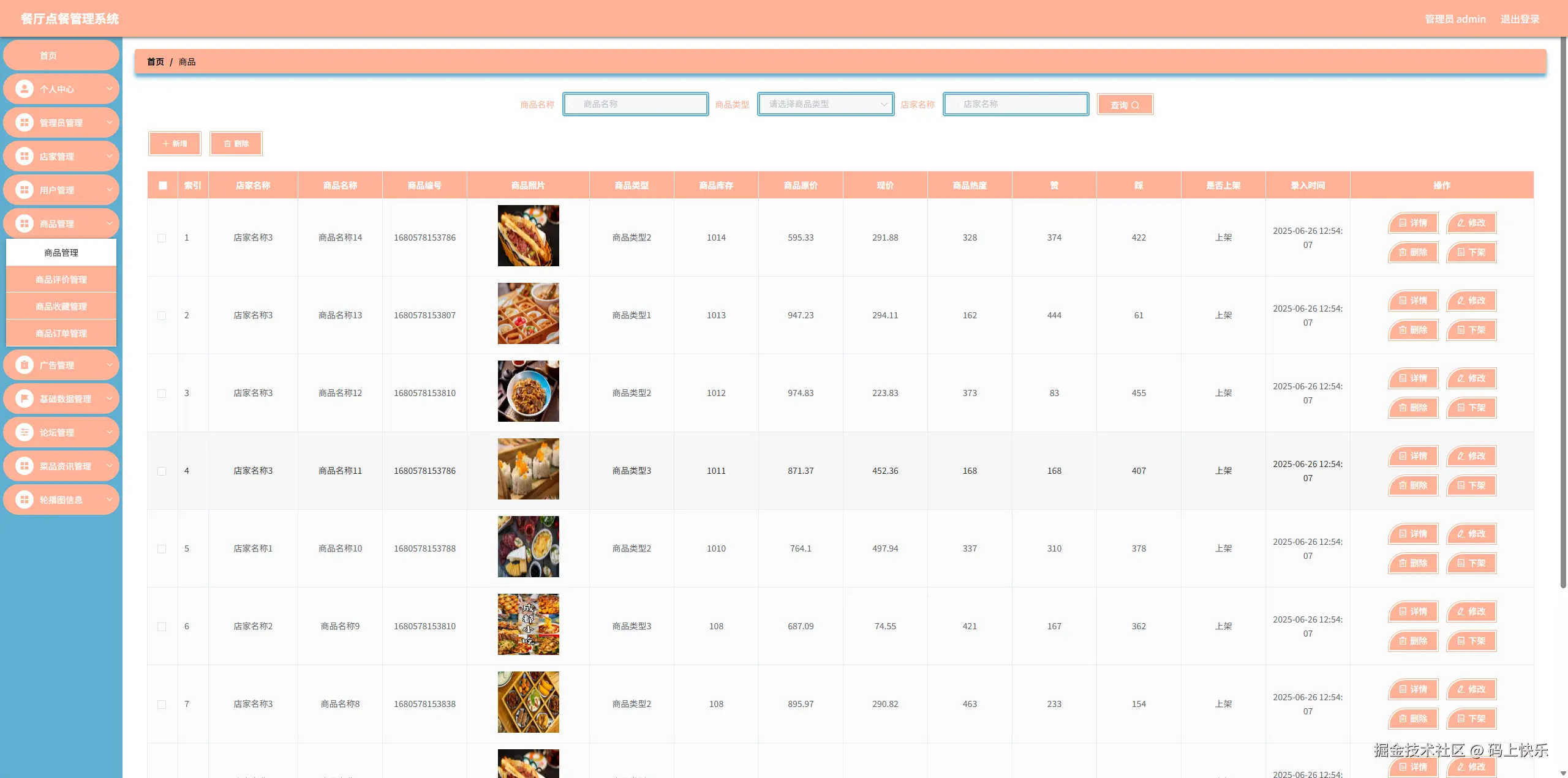This screenshot has height=778, width=1568.
Task: Open 商品评价管理 submenu item
Action: 61,280
